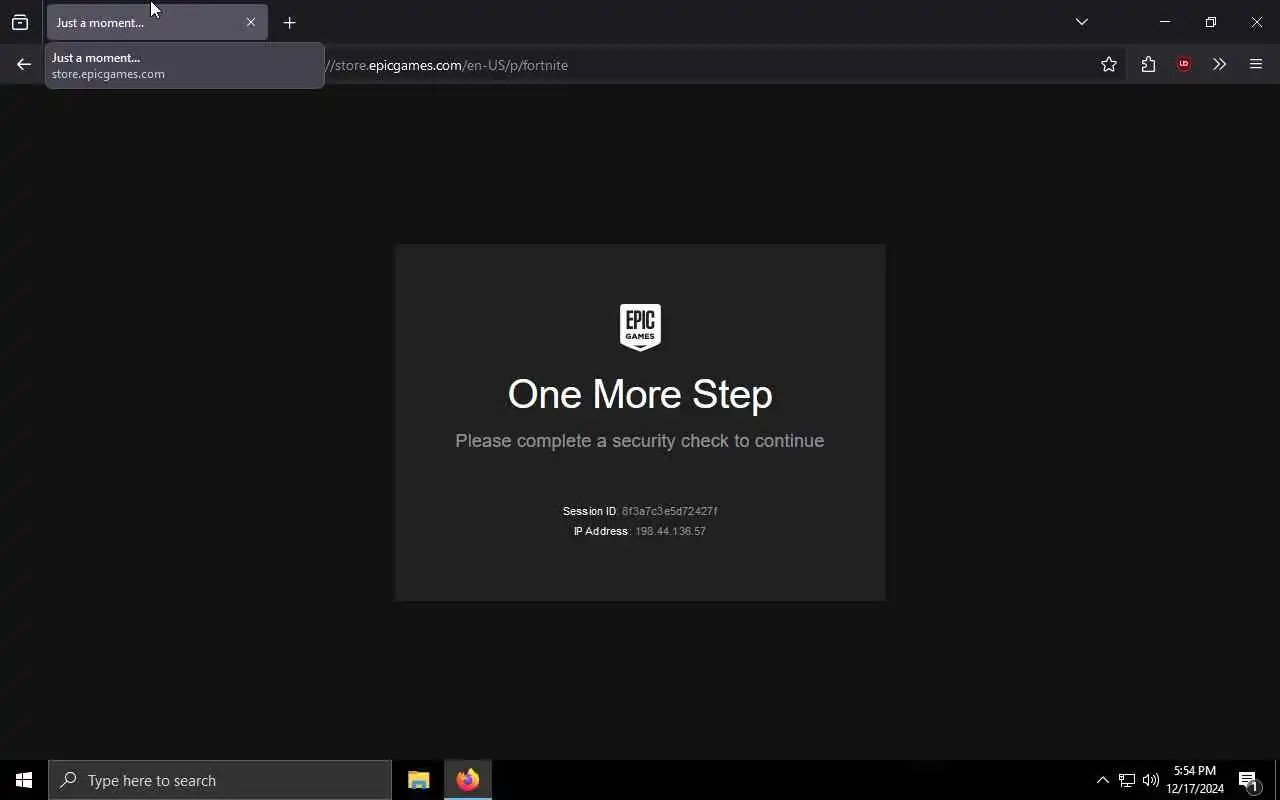The image size is (1280, 800).
Task: Open the notification center icon
Action: [x=1248, y=780]
